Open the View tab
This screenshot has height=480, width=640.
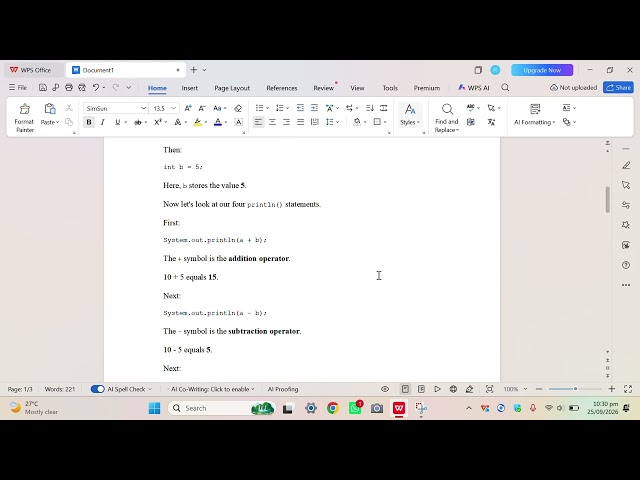tap(357, 88)
